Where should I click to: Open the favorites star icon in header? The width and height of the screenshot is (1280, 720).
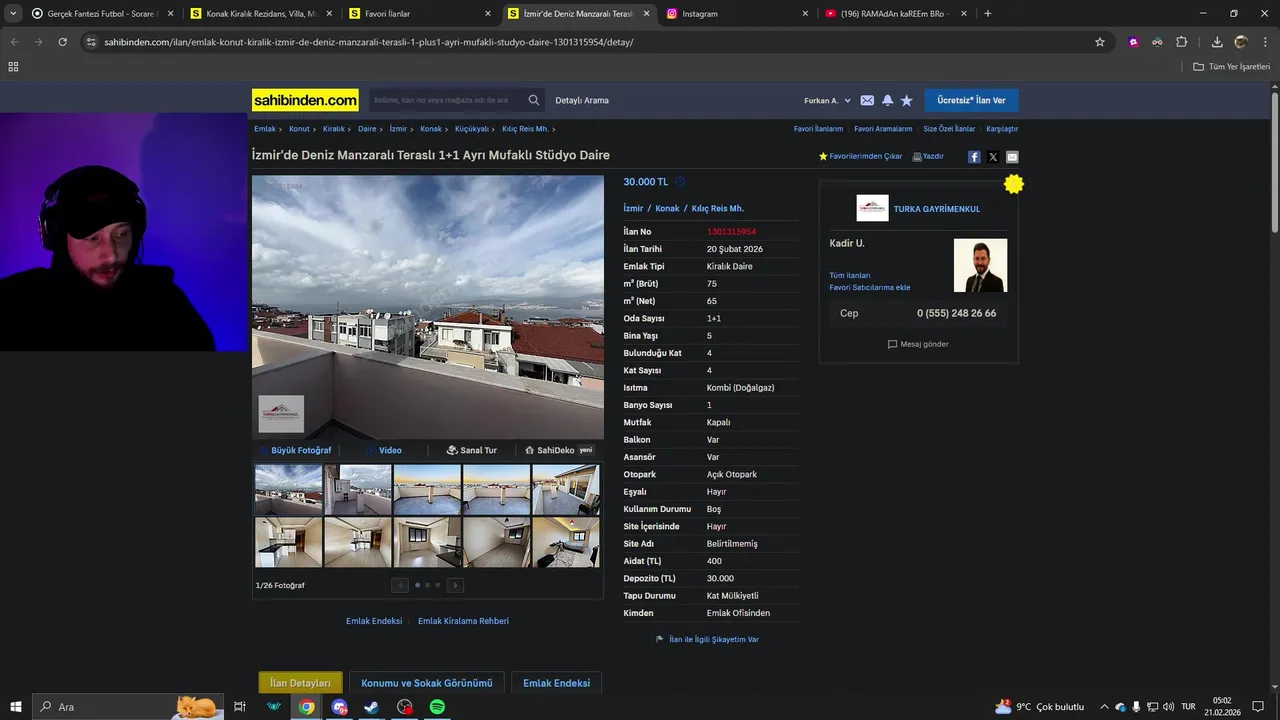(907, 100)
